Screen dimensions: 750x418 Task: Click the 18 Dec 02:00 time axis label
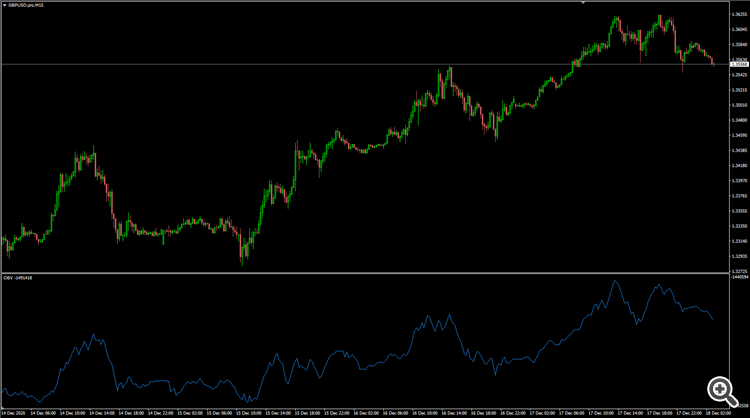point(718,413)
